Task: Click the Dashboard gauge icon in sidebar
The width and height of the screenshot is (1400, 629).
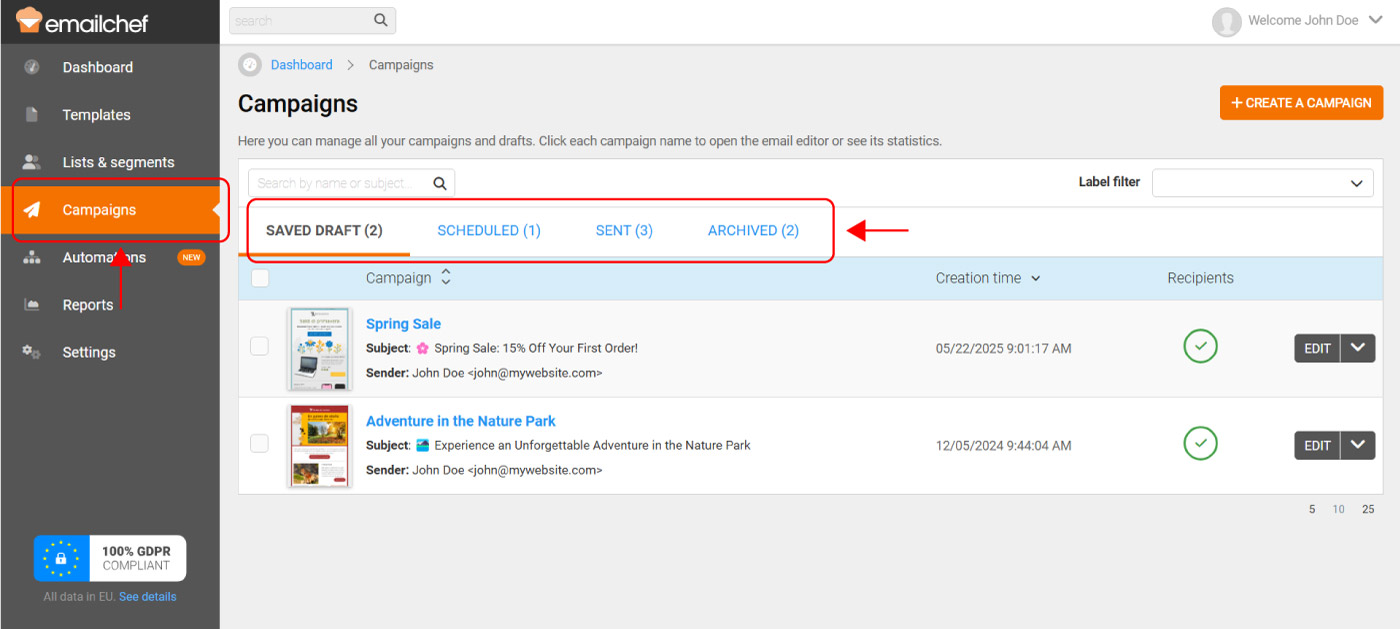Action: 32,67
